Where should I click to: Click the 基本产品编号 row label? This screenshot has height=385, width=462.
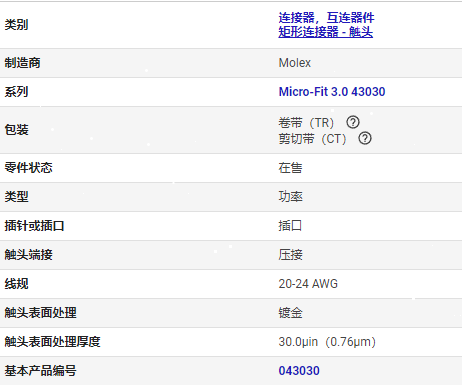(x=40, y=371)
